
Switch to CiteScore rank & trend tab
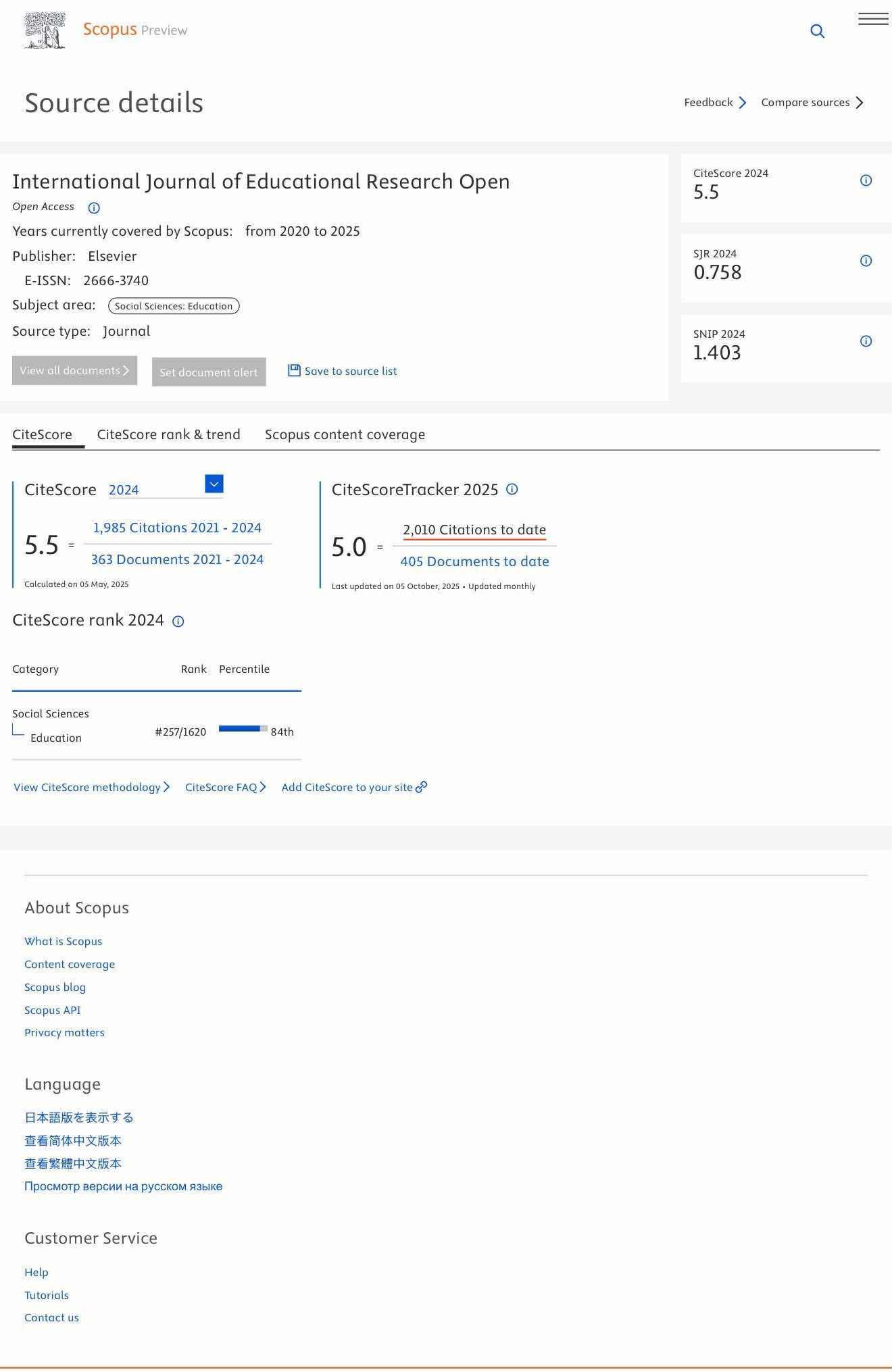pyautogui.click(x=168, y=434)
